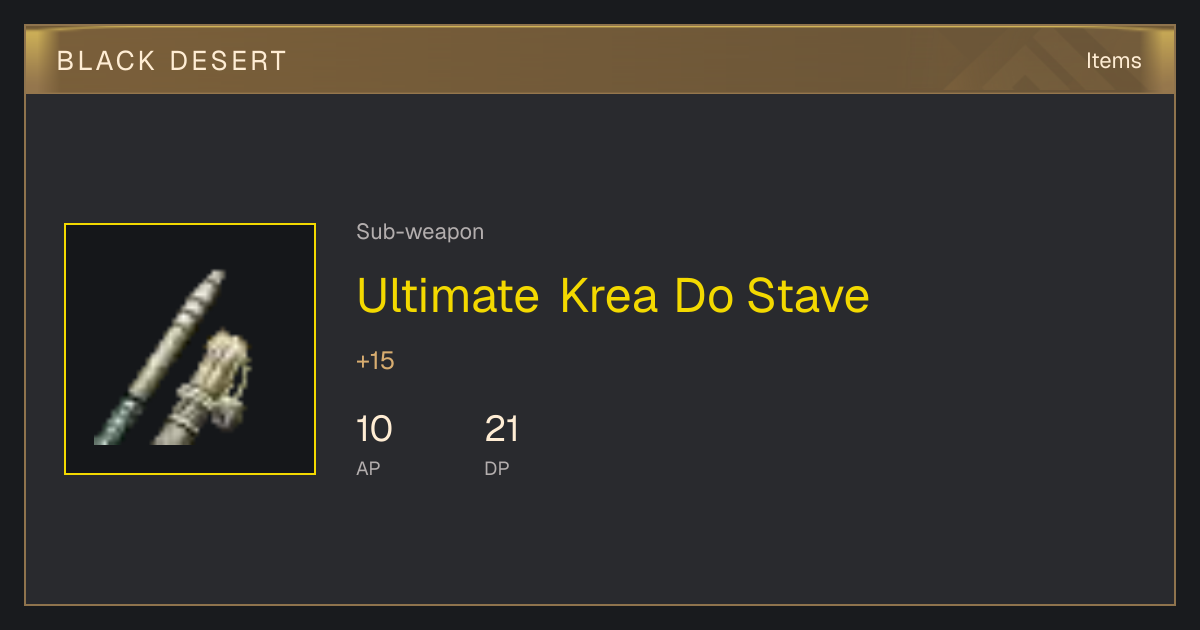Click the DP stat label
This screenshot has width=1200, height=630.
pos(497,468)
